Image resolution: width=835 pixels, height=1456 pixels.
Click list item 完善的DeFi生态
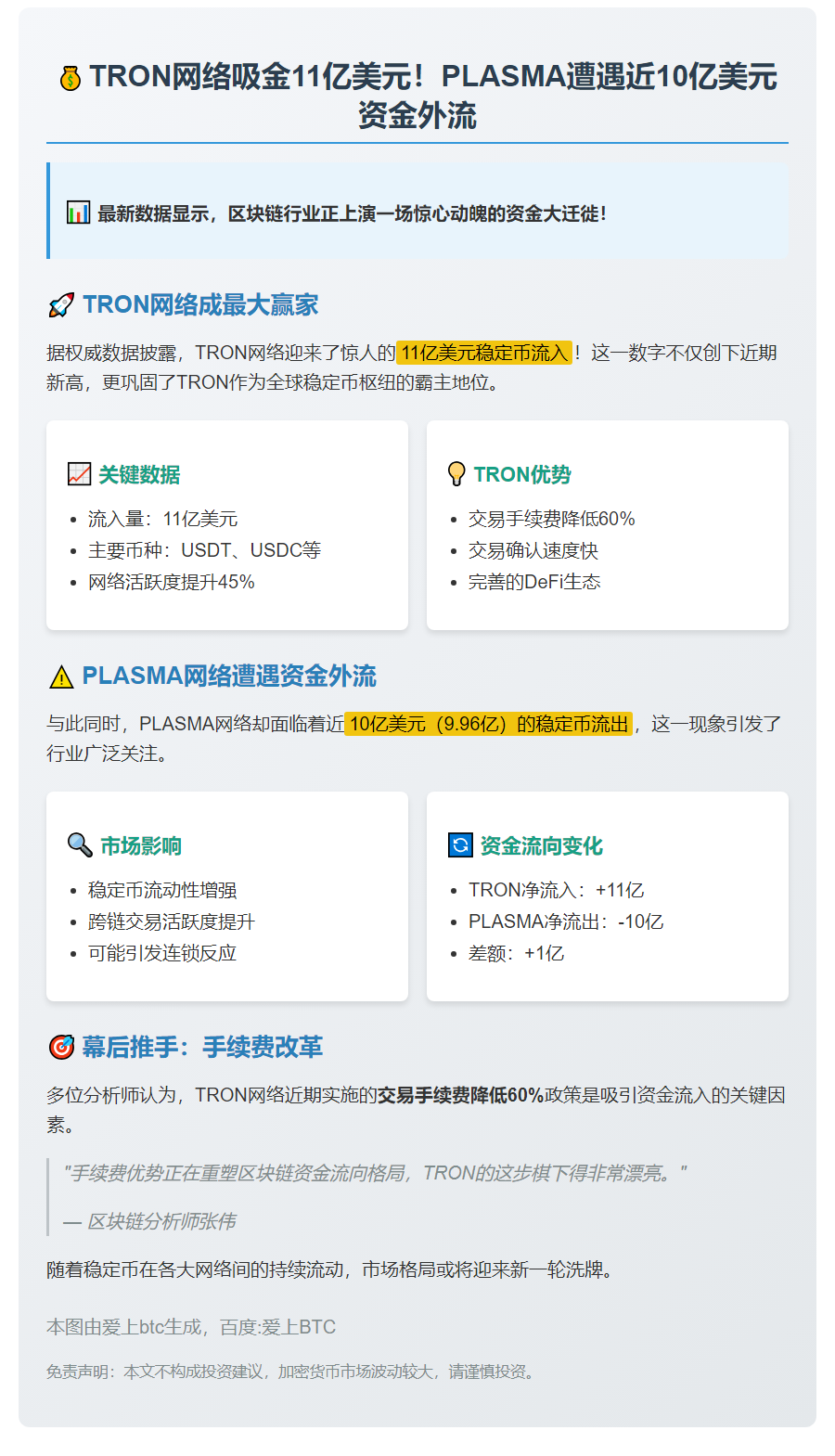coord(534,582)
